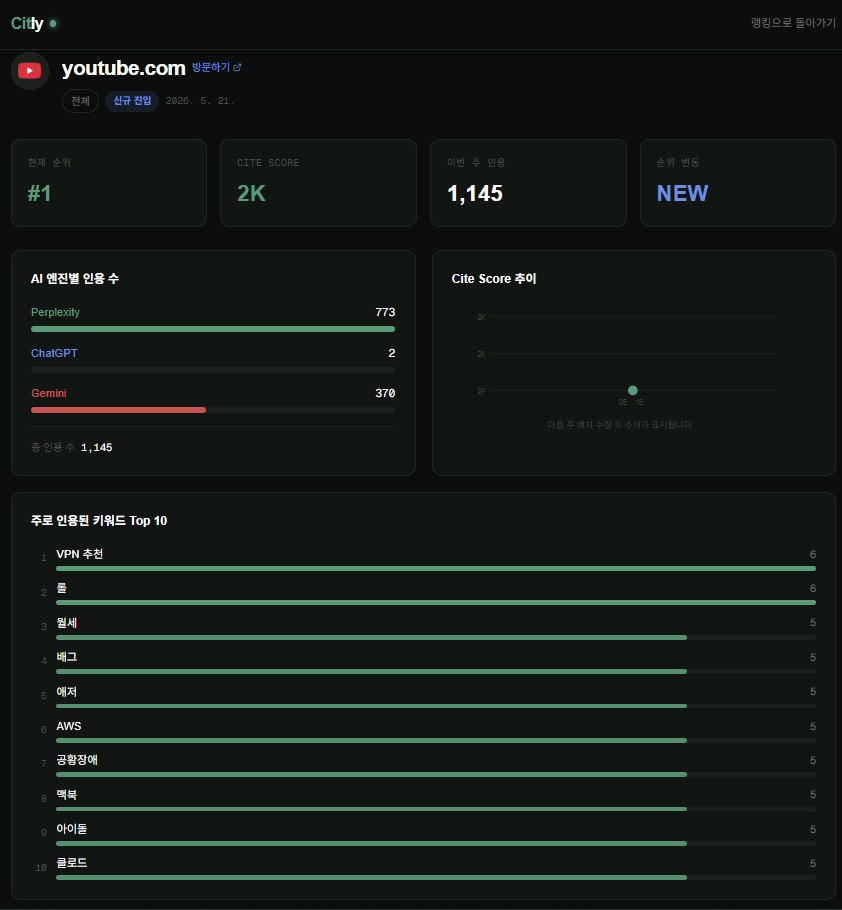Click the 클로드 keyword progress bar
This screenshot has height=910, width=842.
436,878
